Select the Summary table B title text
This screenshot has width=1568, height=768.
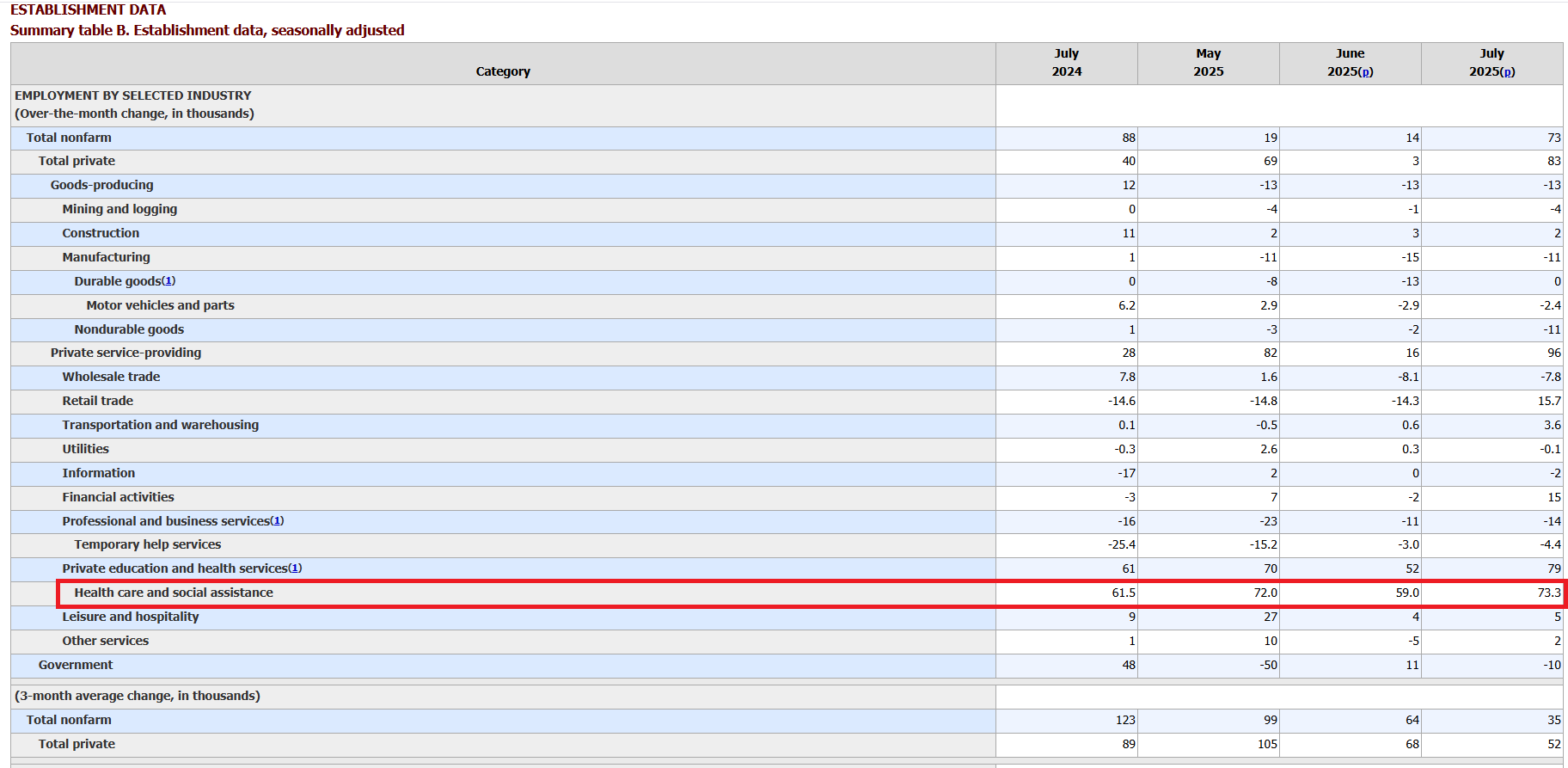[x=207, y=30]
